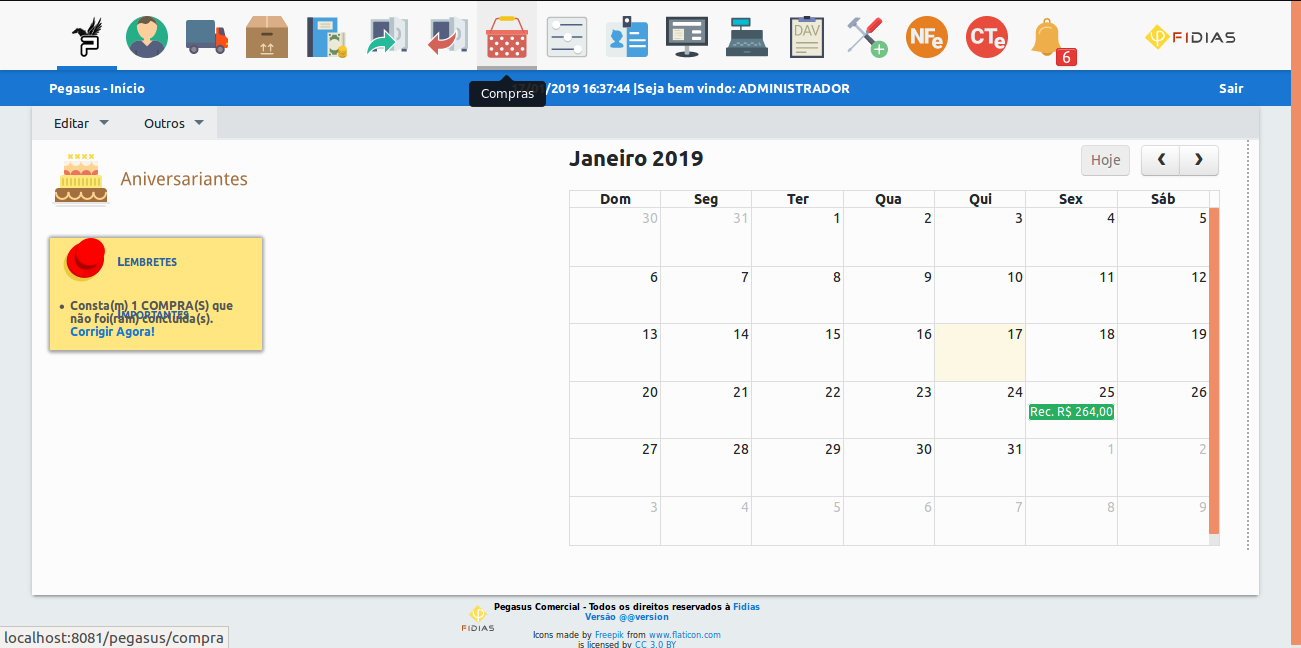This screenshot has width=1301, height=648.
Task: Open the cash register icon
Action: tap(747, 37)
